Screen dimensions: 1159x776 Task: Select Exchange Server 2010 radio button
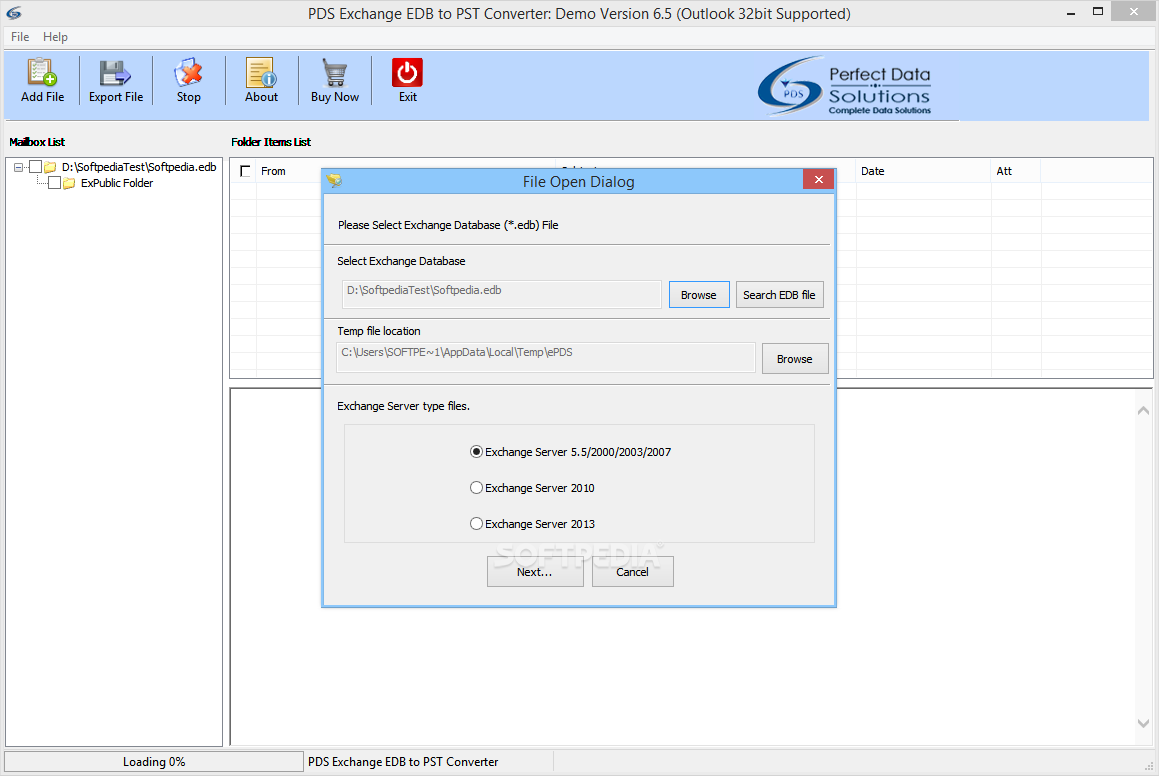click(x=477, y=488)
